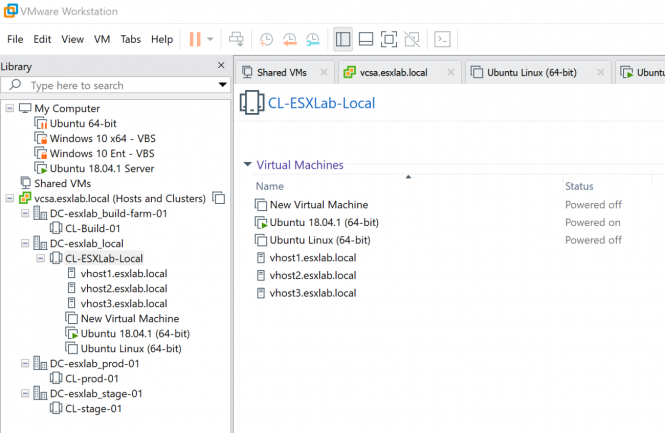Viewport: 665px width, 433px height.
Task: Click the Suspend (pause) toolbar button
Action: point(195,39)
